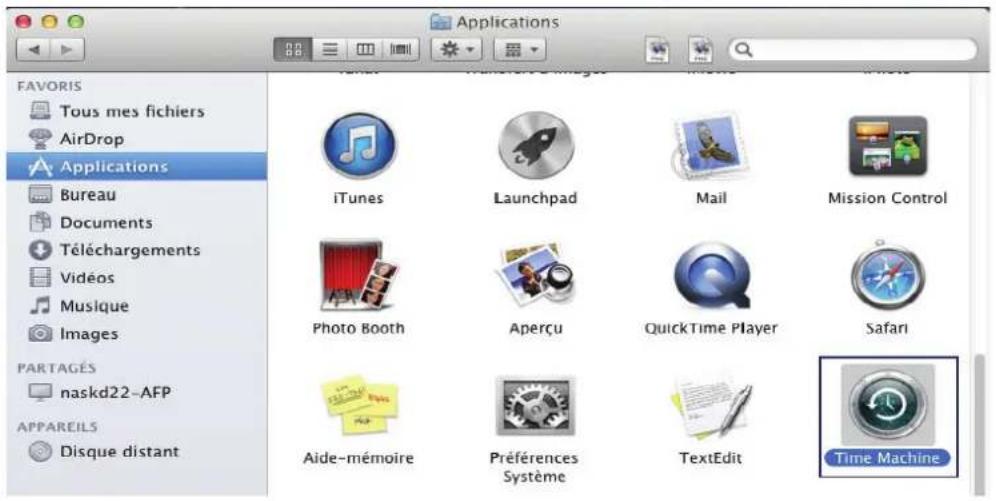The height and width of the screenshot is (501, 996).
Task: Switch to column view
Action: tap(365, 50)
